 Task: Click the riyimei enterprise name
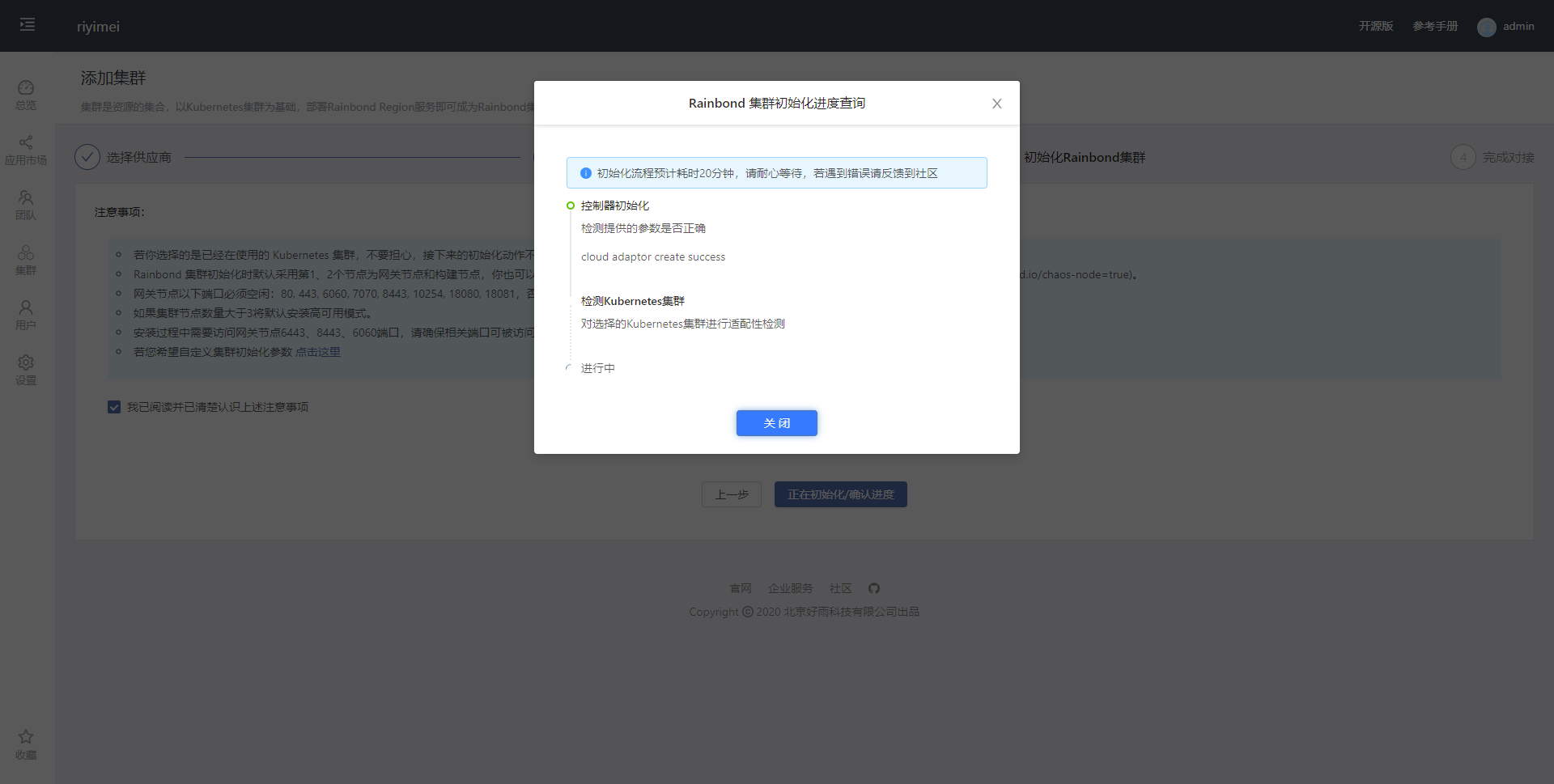98,27
